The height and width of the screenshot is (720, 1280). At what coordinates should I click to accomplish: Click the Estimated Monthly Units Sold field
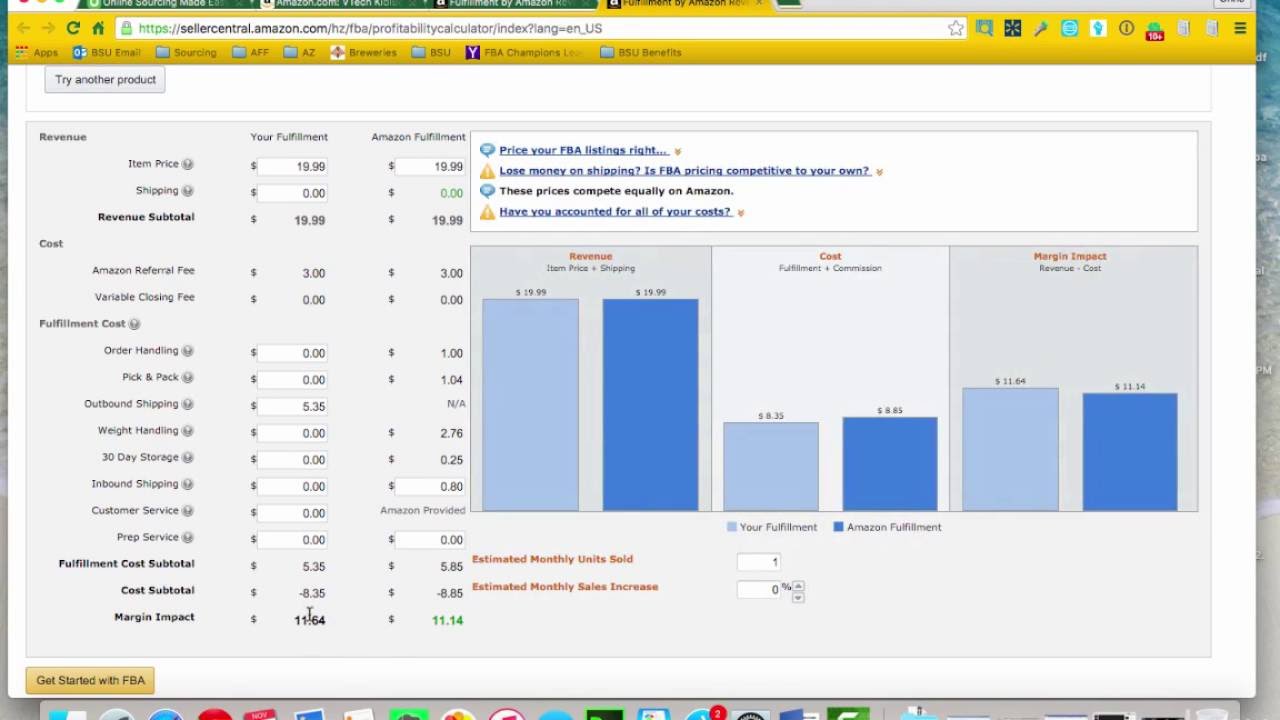tap(759, 562)
